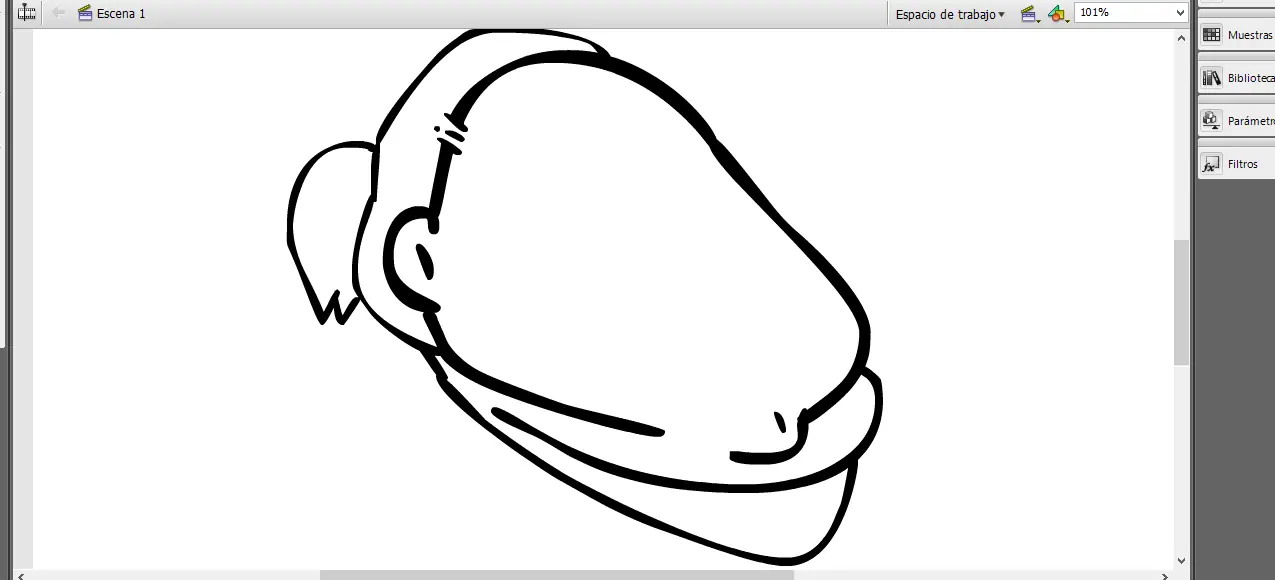Toggle the timeline visibility icon
Image resolution: width=1275 pixels, height=580 pixels.
27,13
